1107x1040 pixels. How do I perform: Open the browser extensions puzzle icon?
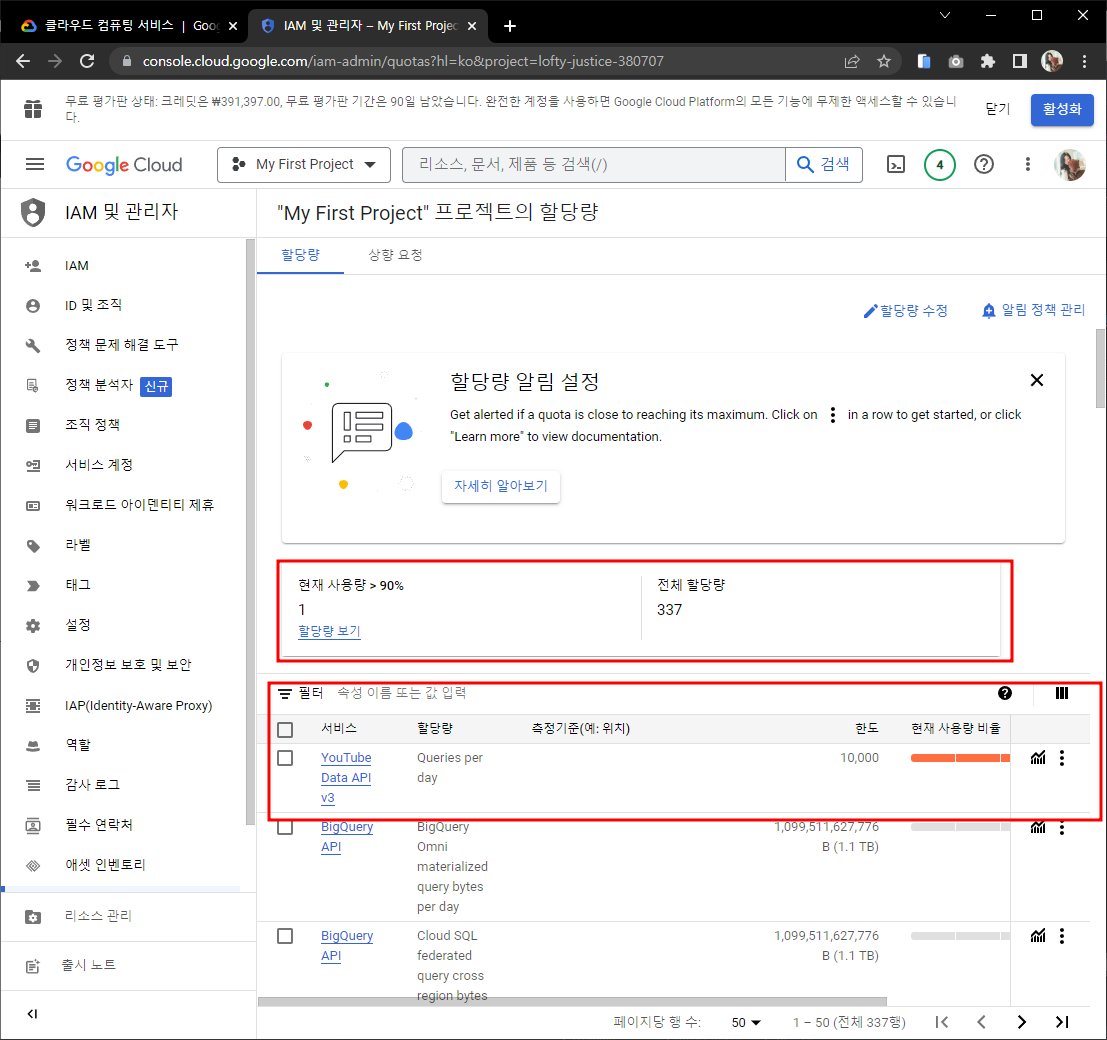[x=988, y=61]
